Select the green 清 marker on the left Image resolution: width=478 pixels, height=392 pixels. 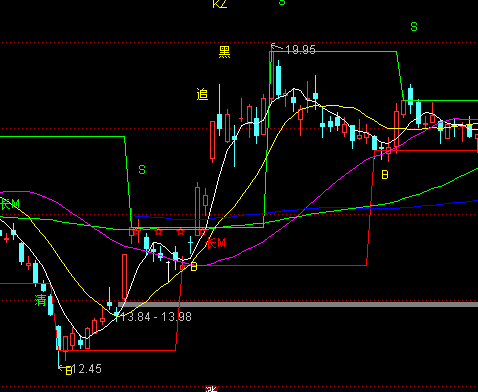40,300
